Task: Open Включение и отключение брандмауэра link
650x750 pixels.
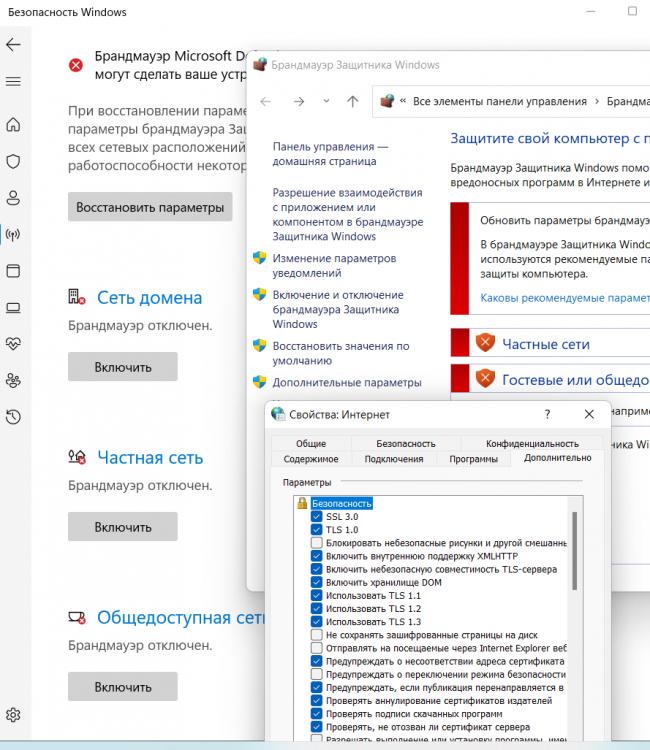Action: click(338, 309)
